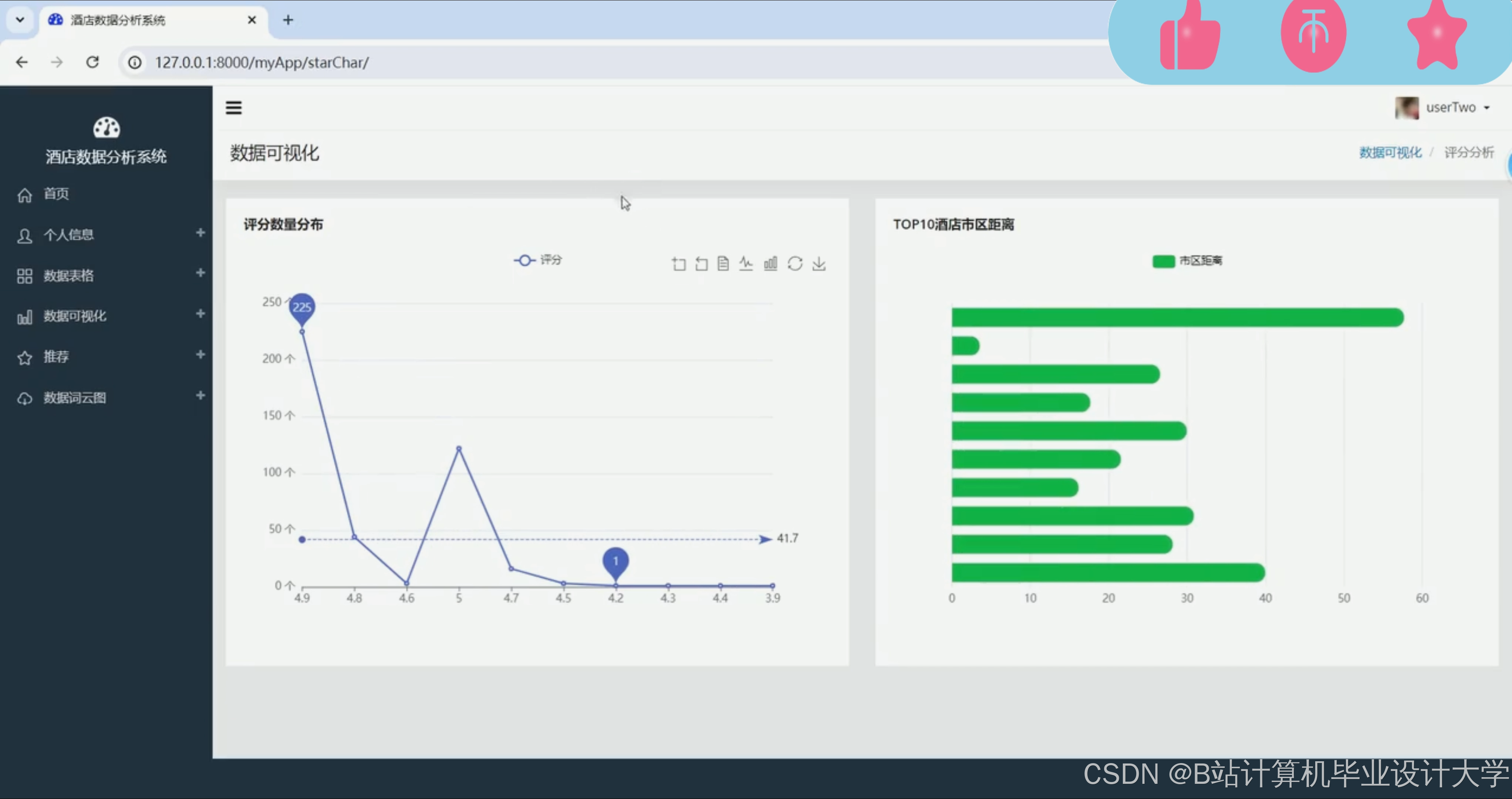Viewport: 1512px width, 799px height.
Task: Click the chart restore refresh icon
Action: 795,264
